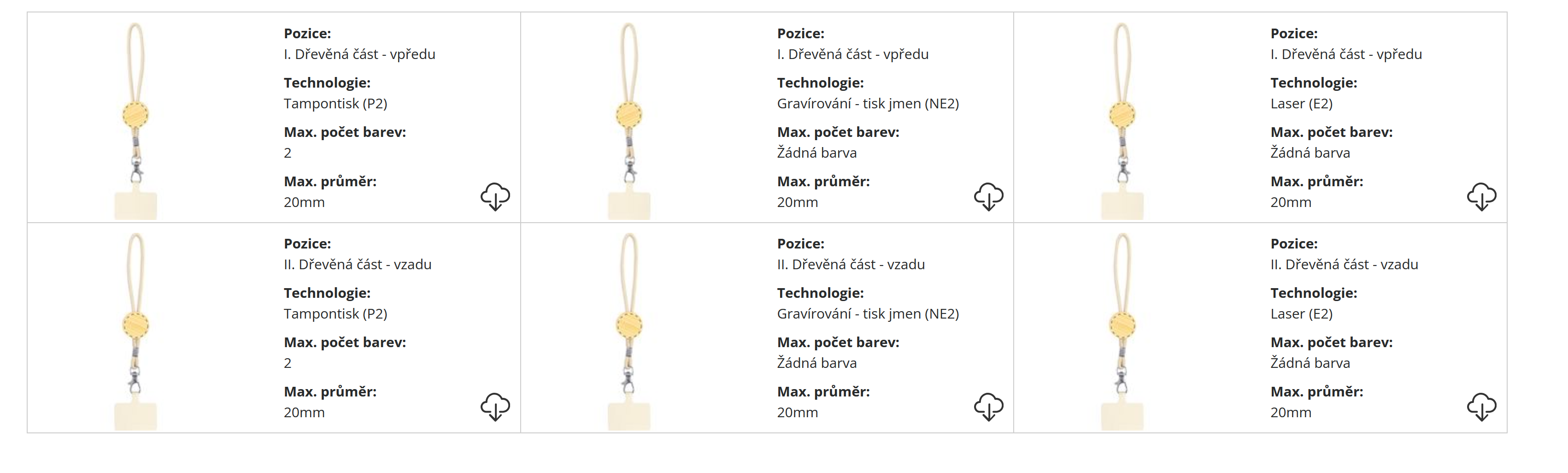The width and height of the screenshot is (1568, 473).
Task: Click 'Gravírování - tisk jmen (NE2)' in vpředu card
Action: (867, 103)
